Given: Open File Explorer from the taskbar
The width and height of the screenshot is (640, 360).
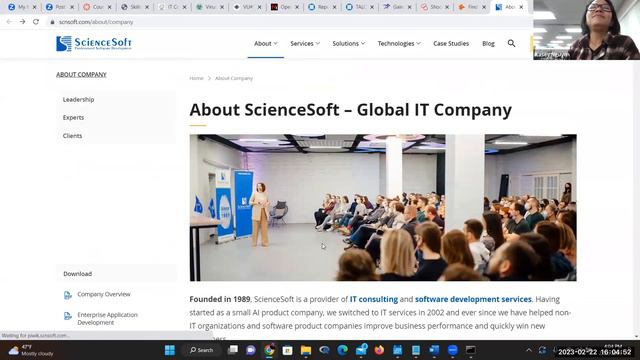Looking at the screenshot, I should point(306,350).
